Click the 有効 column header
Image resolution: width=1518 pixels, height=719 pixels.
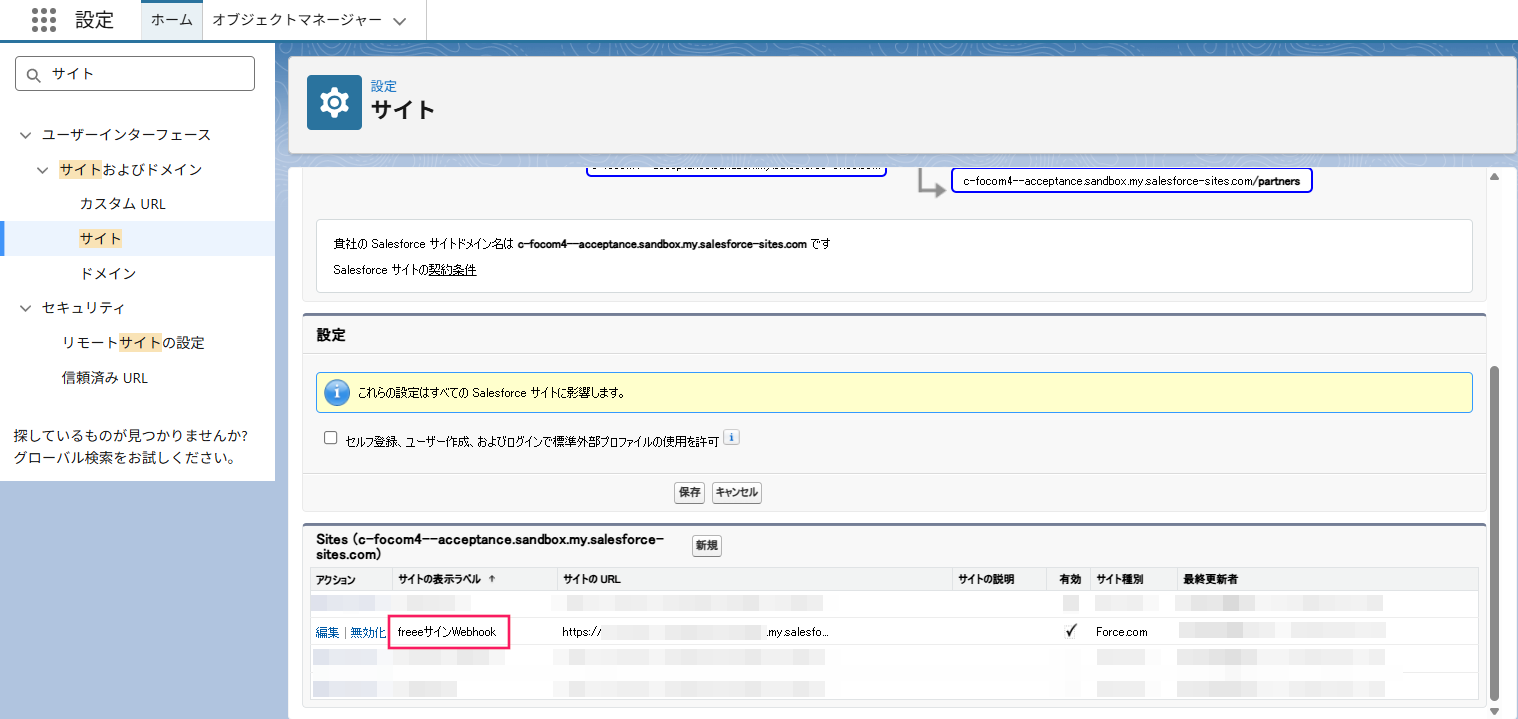1071,579
